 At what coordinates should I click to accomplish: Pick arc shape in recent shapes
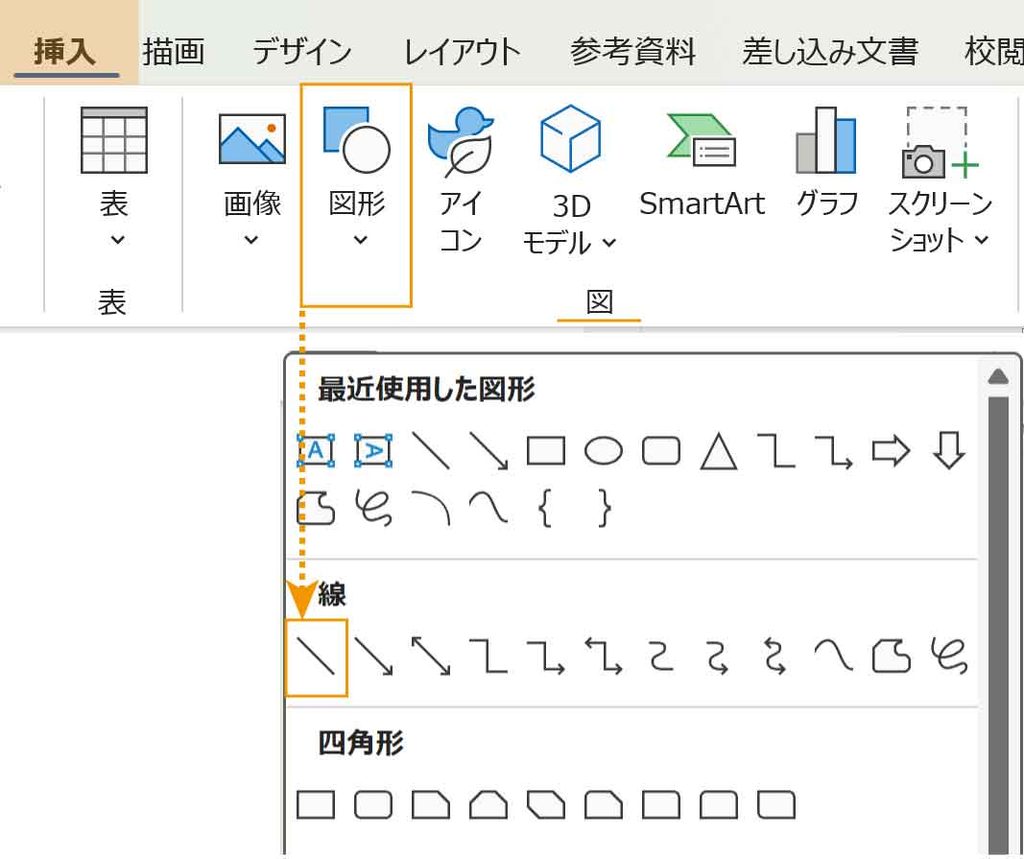[x=431, y=508]
